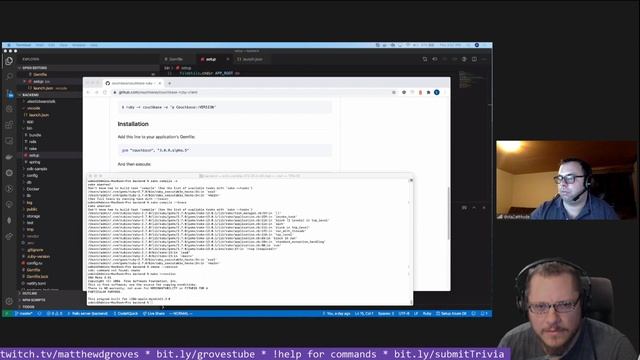
Task: Expand the .elasticbeanstalk folder
Action: (x=41, y=102)
